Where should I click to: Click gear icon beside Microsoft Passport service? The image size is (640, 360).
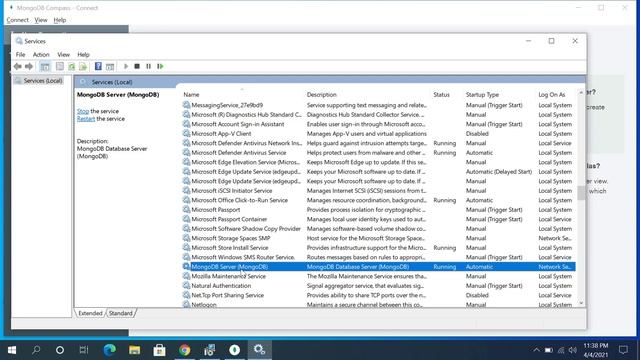186,210
